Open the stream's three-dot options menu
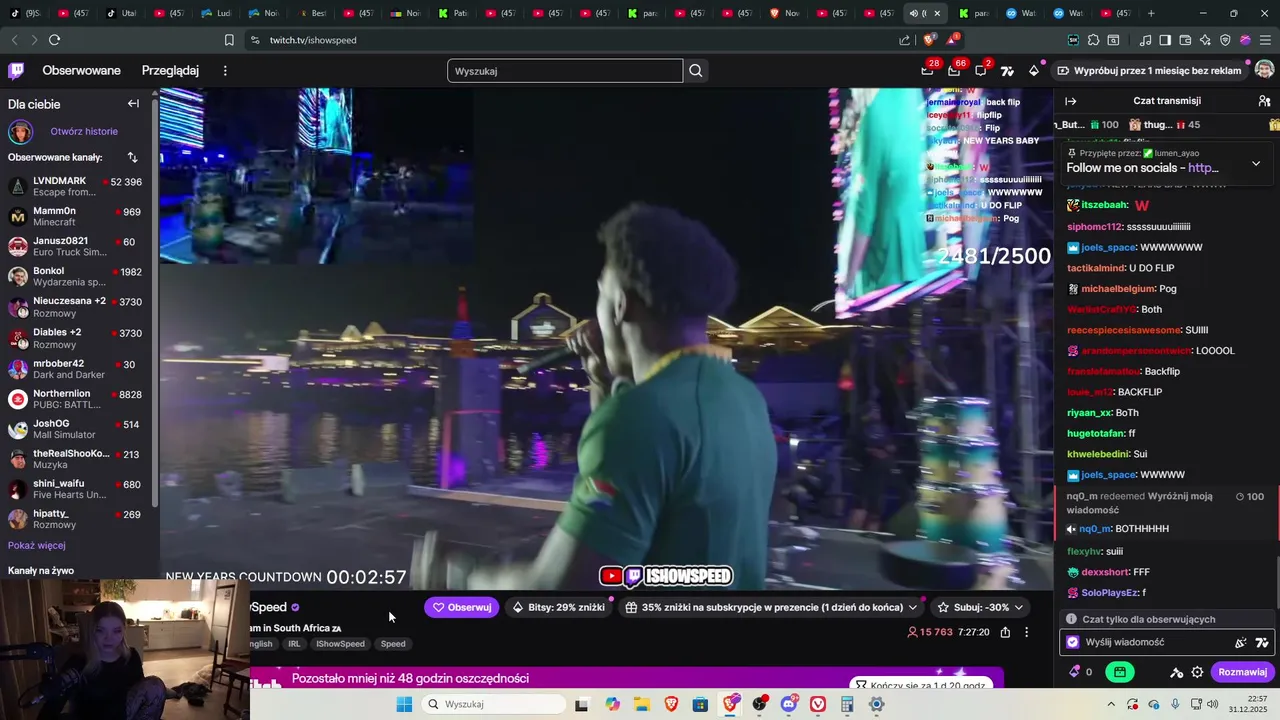1280x720 pixels. coord(1026,632)
